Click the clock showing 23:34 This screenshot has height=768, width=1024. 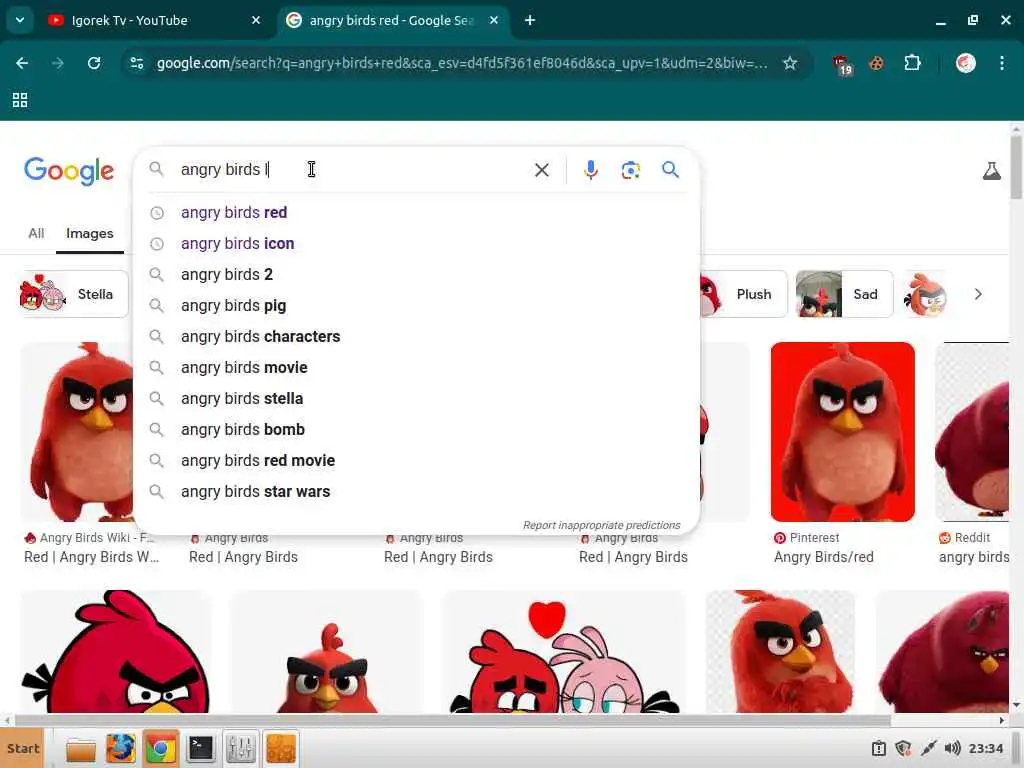pos(985,748)
